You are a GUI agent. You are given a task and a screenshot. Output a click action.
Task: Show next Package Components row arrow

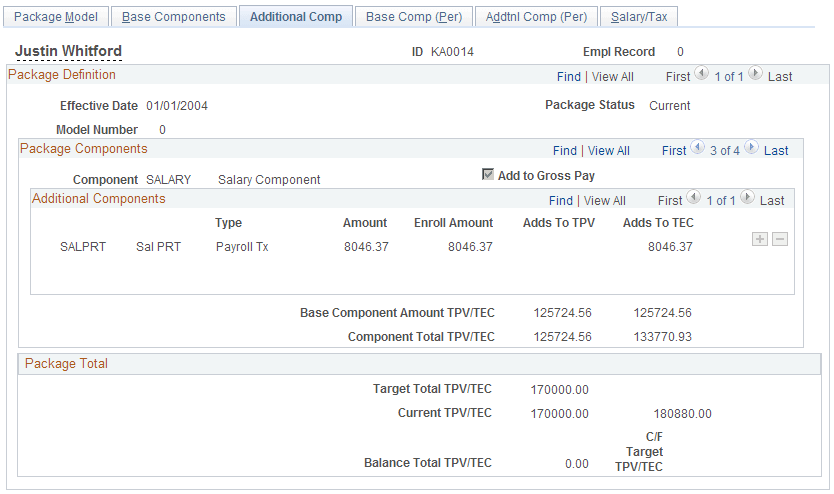click(751, 147)
